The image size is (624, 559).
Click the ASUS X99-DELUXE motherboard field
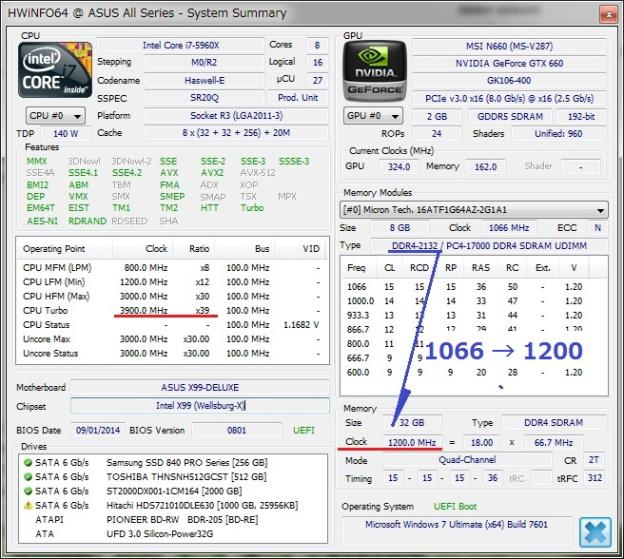click(x=200, y=388)
